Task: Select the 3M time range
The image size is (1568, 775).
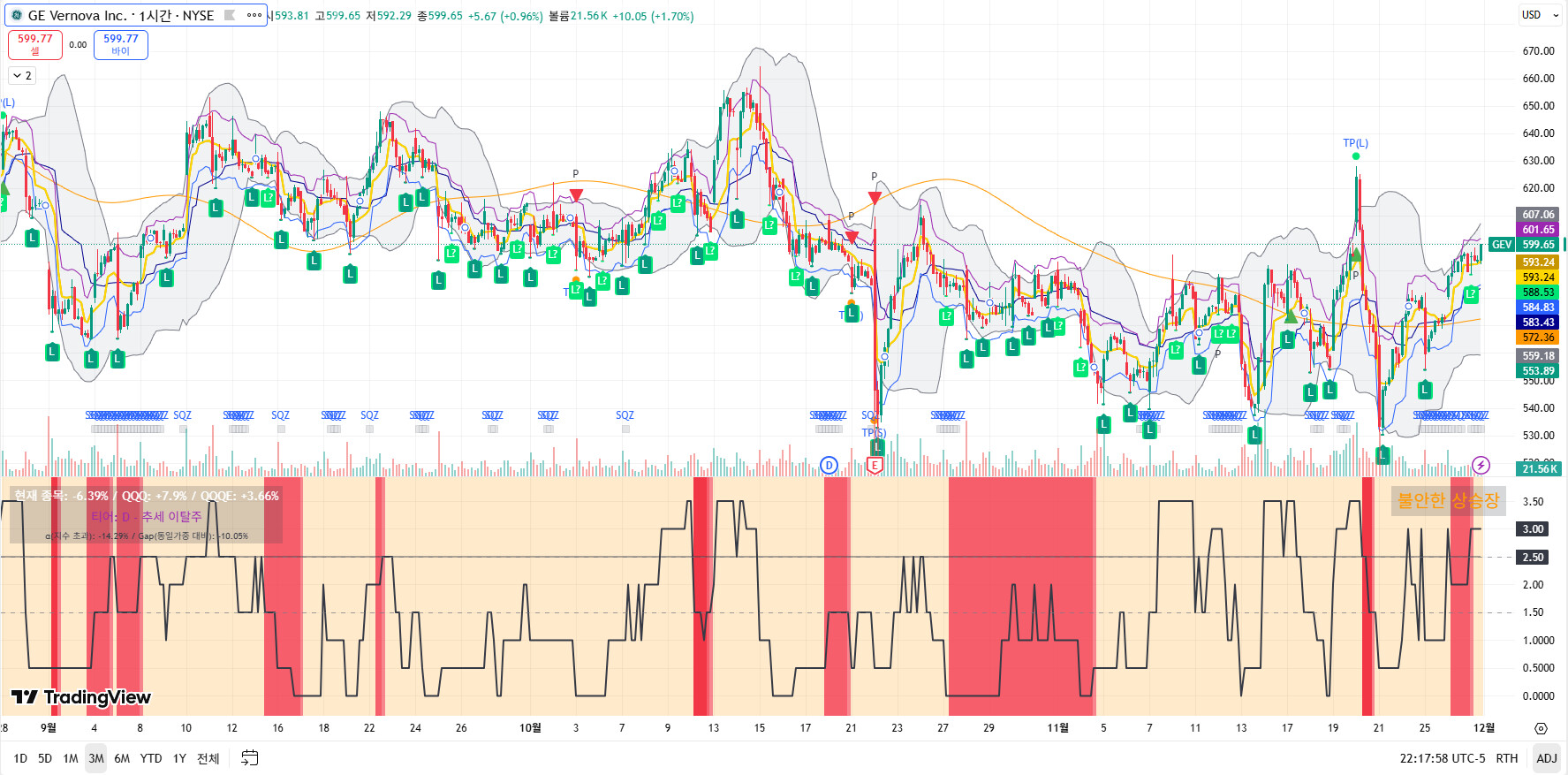Action: [x=96, y=758]
